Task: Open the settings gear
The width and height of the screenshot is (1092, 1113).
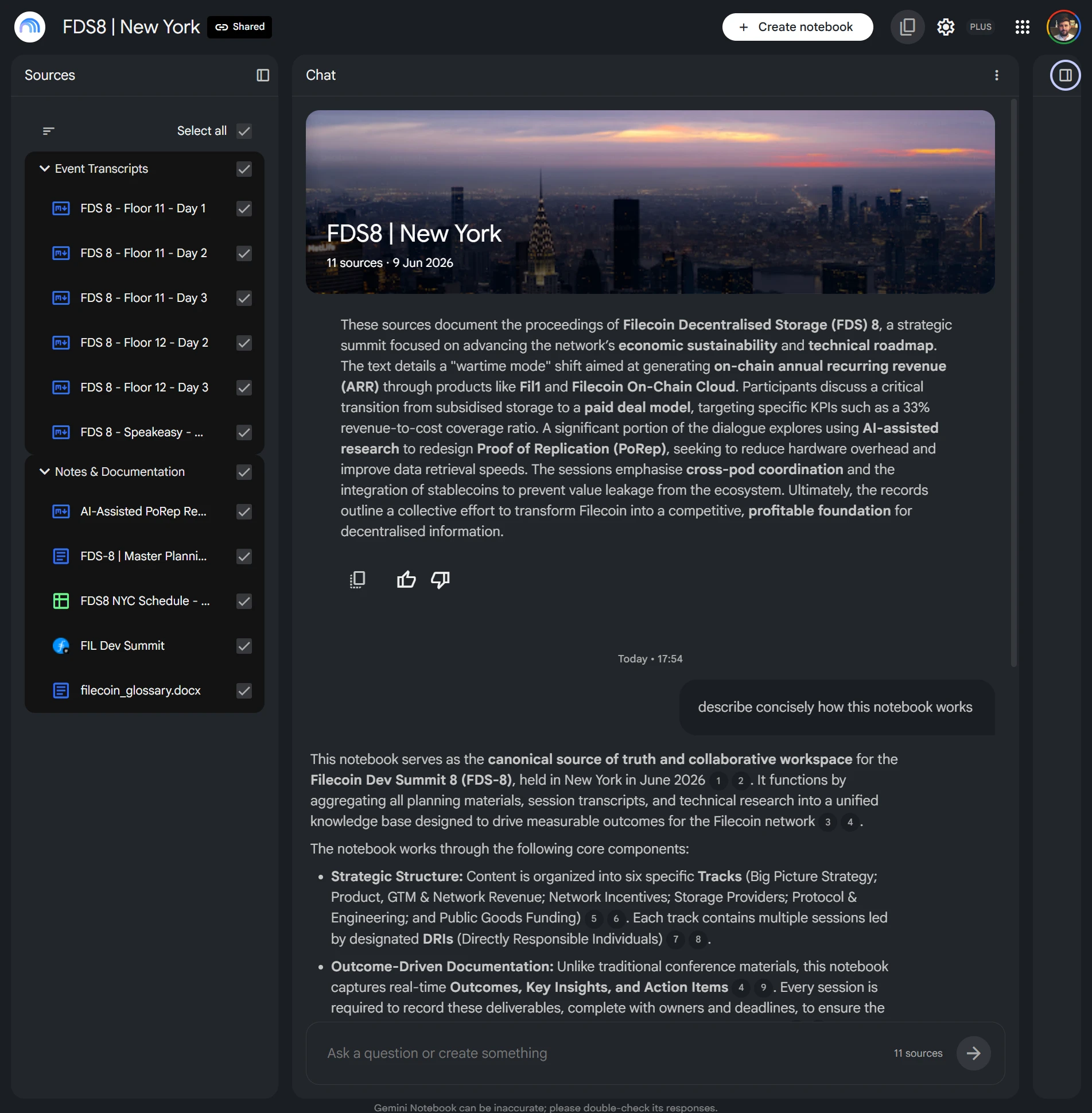Action: [x=945, y=27]
